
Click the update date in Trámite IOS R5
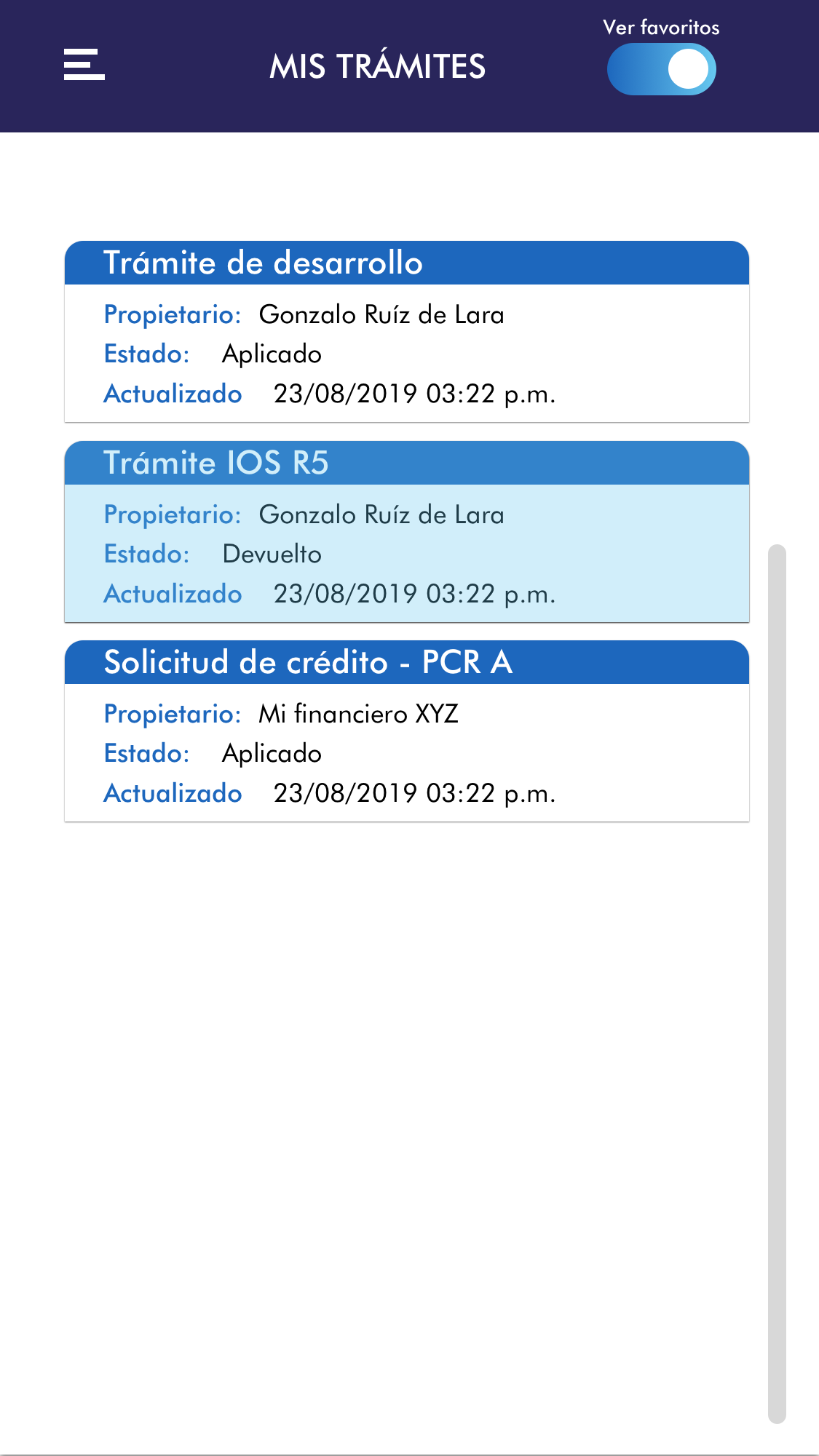tap(414, 594)
